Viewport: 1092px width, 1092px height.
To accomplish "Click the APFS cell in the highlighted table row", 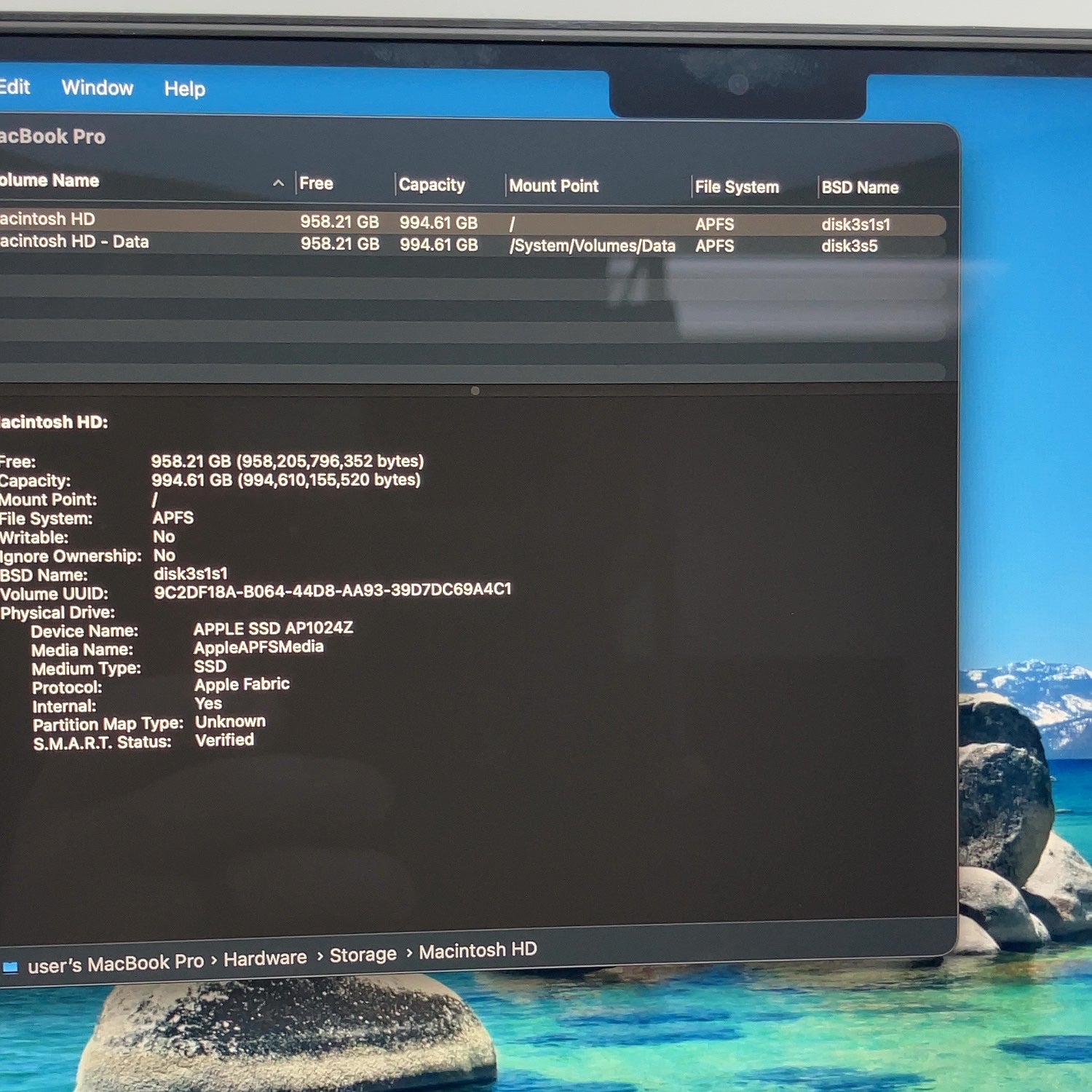I will pyautogui.click(x=715, y=224).
